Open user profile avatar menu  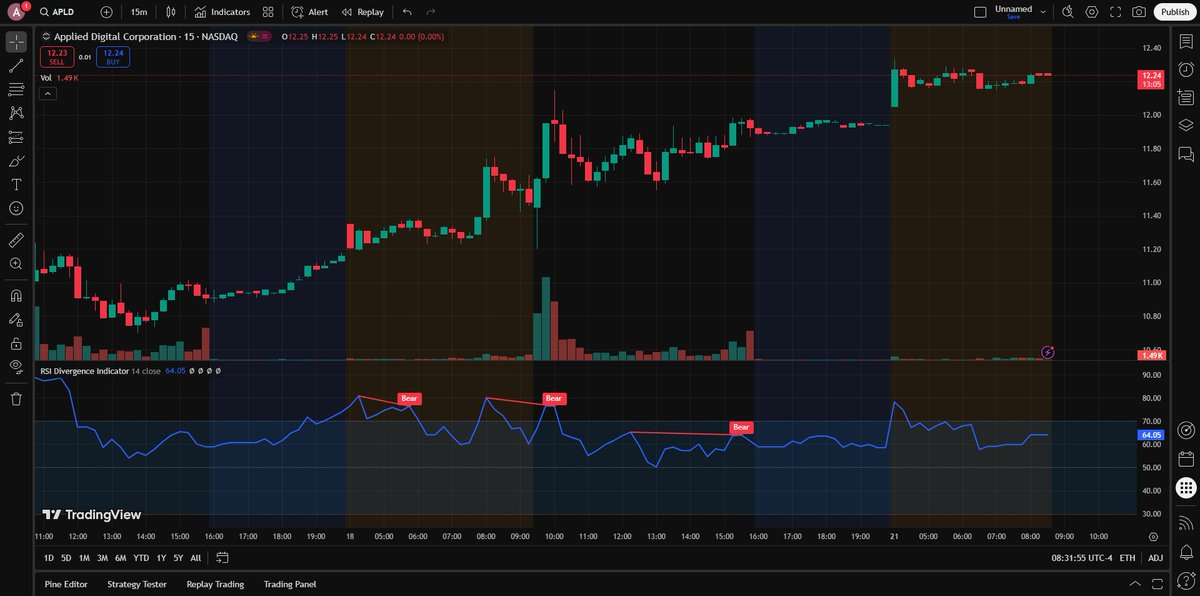coord(16,12)
